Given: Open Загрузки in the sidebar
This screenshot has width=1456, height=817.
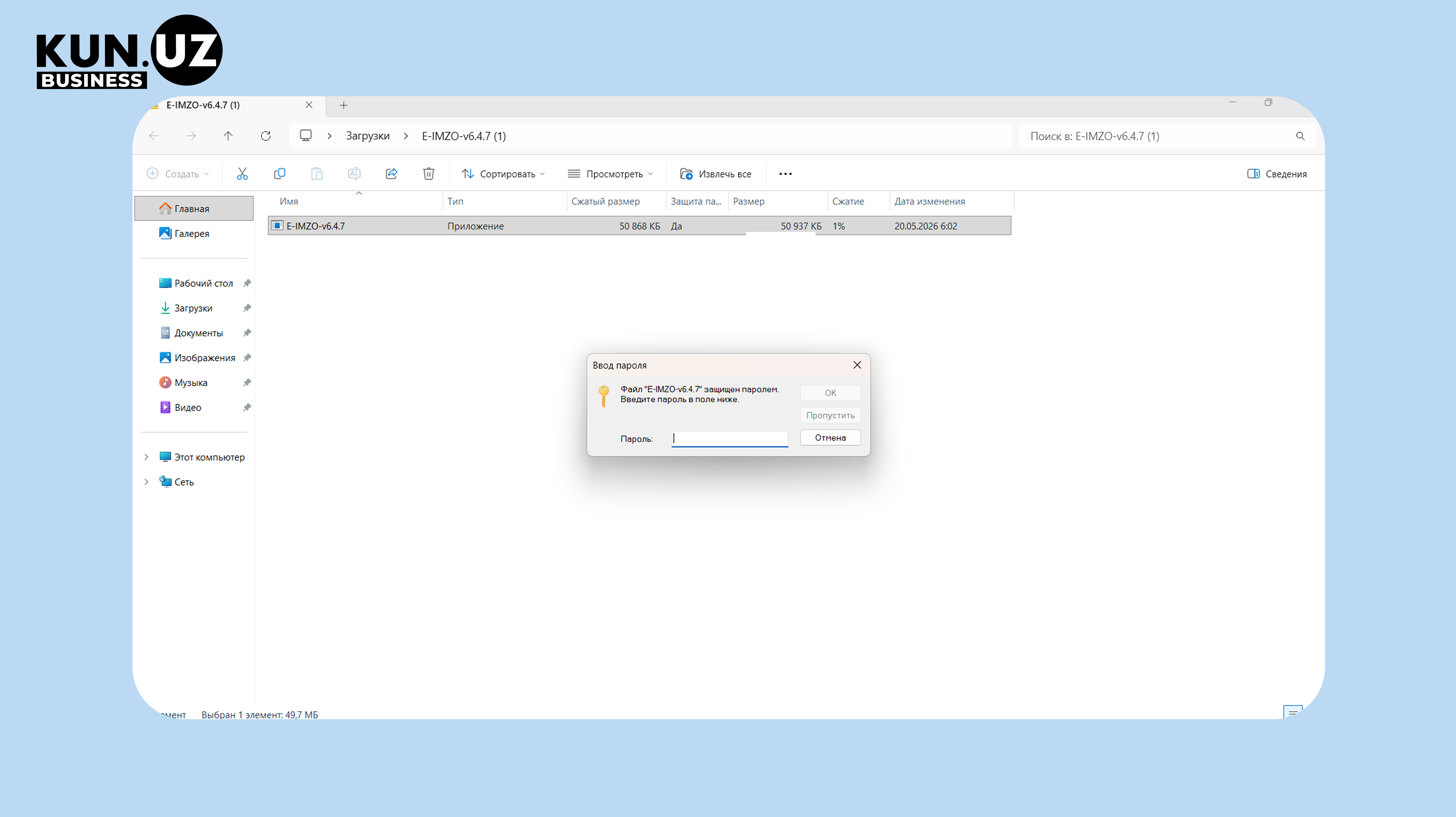Looking at the screenshot, I should coord(194,308).
